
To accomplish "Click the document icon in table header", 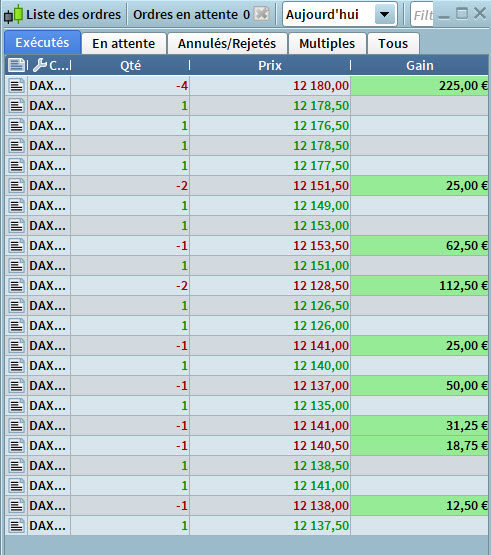I will 16,65.
